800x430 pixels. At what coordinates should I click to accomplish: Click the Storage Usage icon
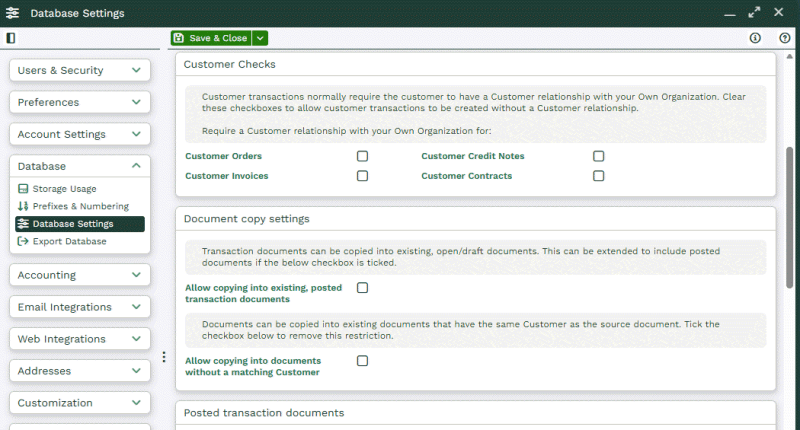pos(23,189)
